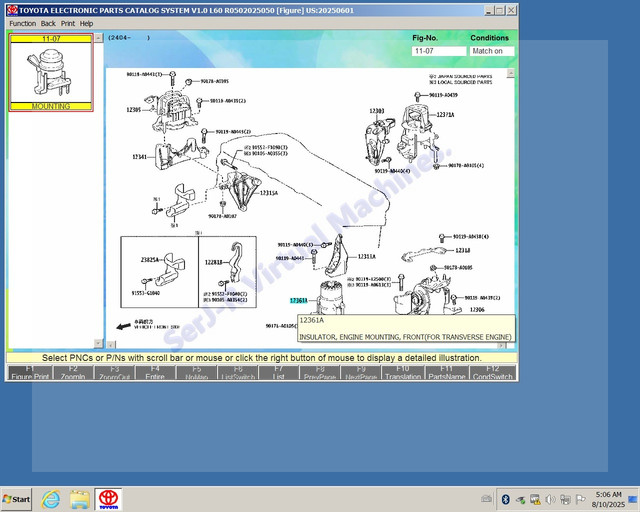This screenshot has width=640, height=512.
Task: Click thumbnail list scroll-up arrow
Action: (x=98, y=38)
